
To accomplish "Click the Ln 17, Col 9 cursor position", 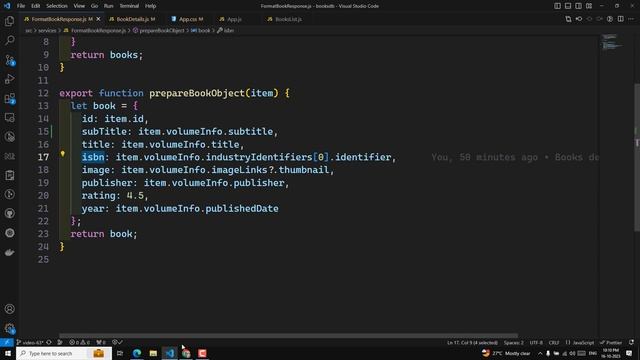I will (472, 342).
